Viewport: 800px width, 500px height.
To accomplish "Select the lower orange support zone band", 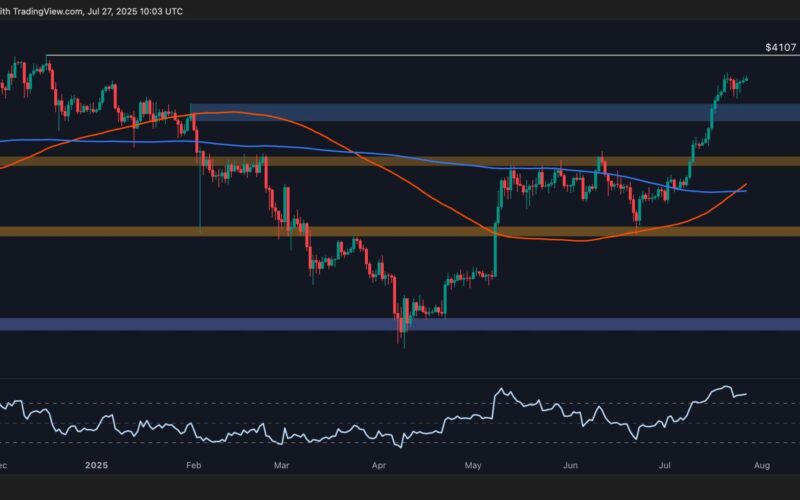I will coord(300,232).
